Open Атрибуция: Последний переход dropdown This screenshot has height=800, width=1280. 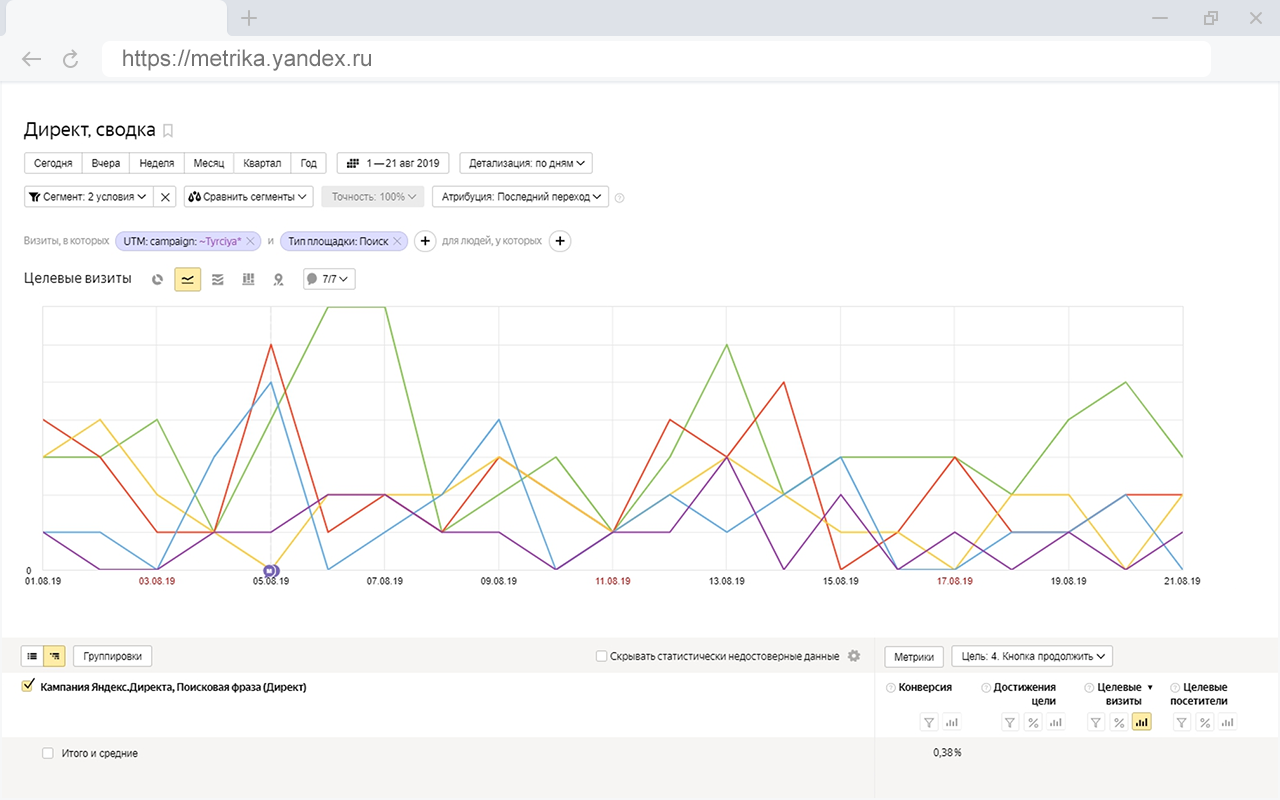(520, 197)
